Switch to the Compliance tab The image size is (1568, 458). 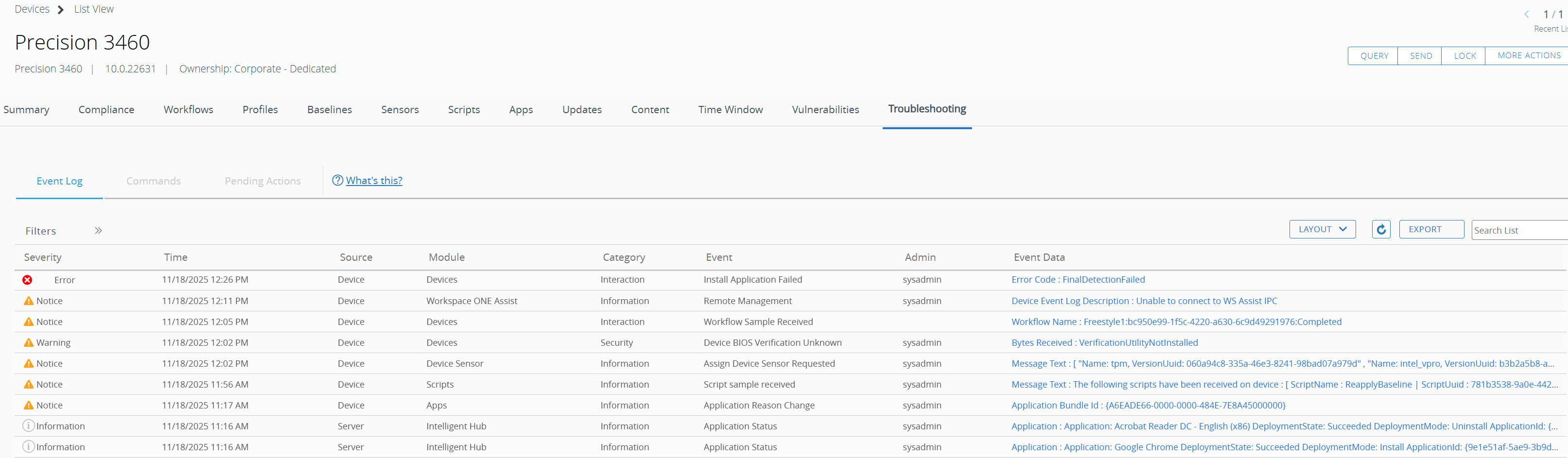pyautogui.click(x=106, y=109)
